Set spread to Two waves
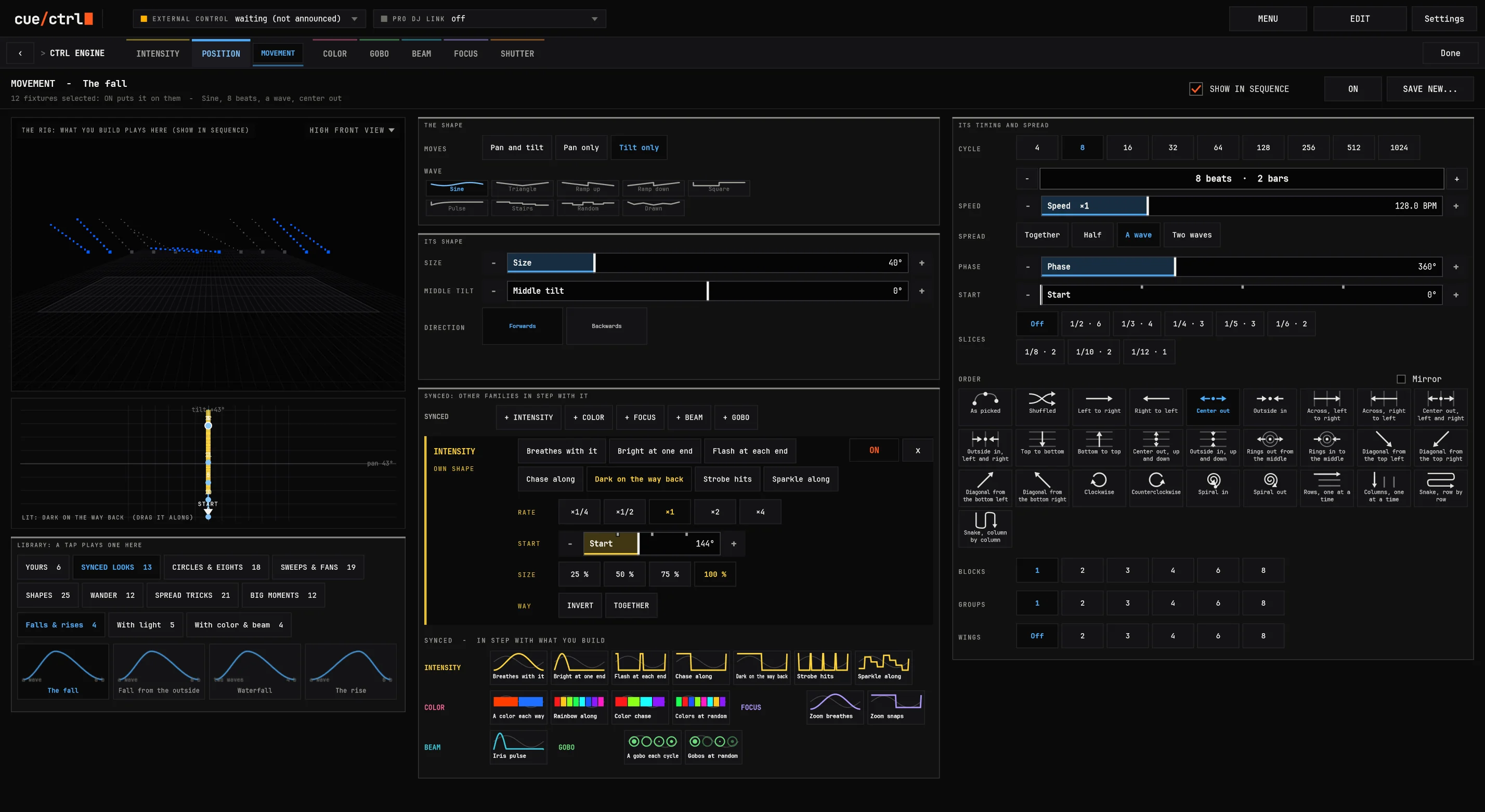 (1192, 234)
